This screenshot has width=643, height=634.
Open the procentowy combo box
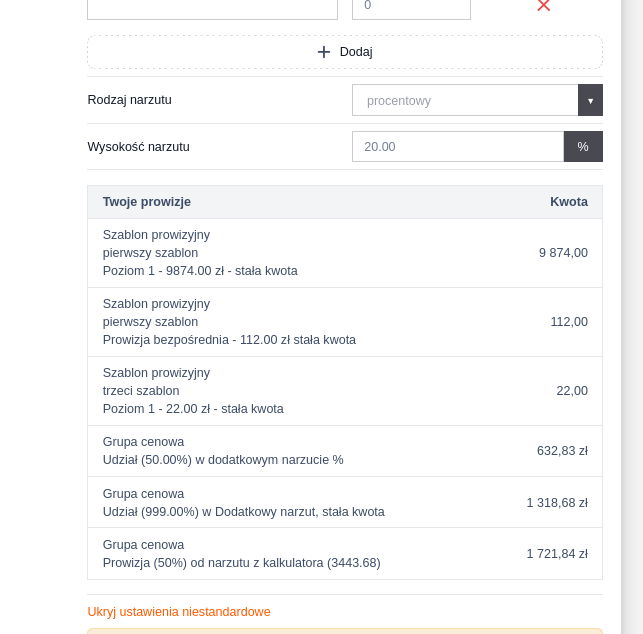click(465, 100)
